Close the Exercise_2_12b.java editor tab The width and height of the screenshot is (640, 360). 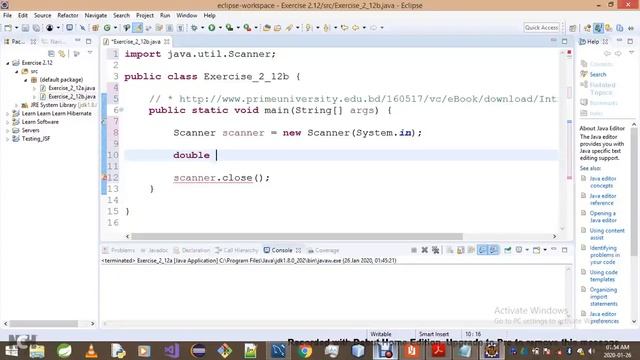tap(167, 42)
